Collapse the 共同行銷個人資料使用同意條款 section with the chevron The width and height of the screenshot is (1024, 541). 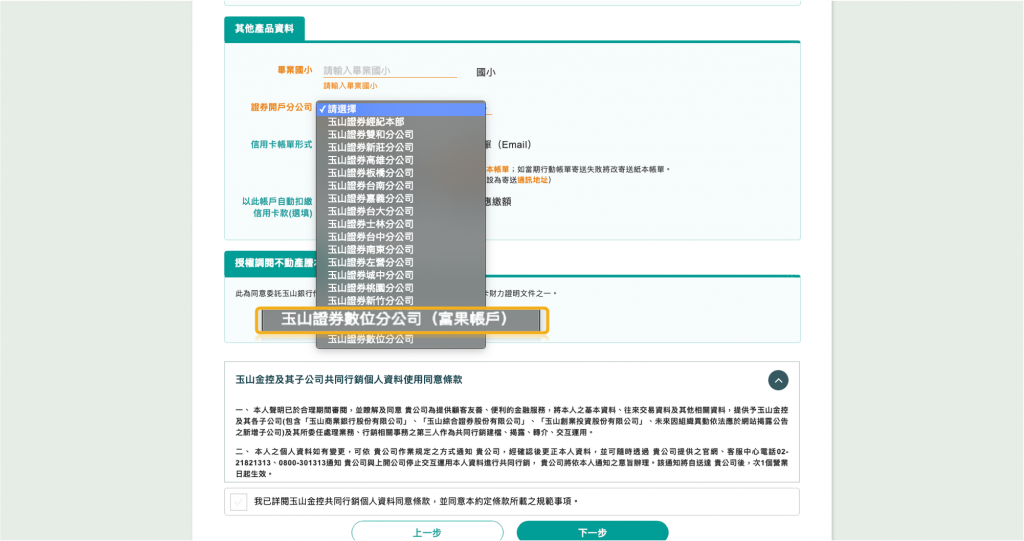pyautogui.click(x=778, y=380)
